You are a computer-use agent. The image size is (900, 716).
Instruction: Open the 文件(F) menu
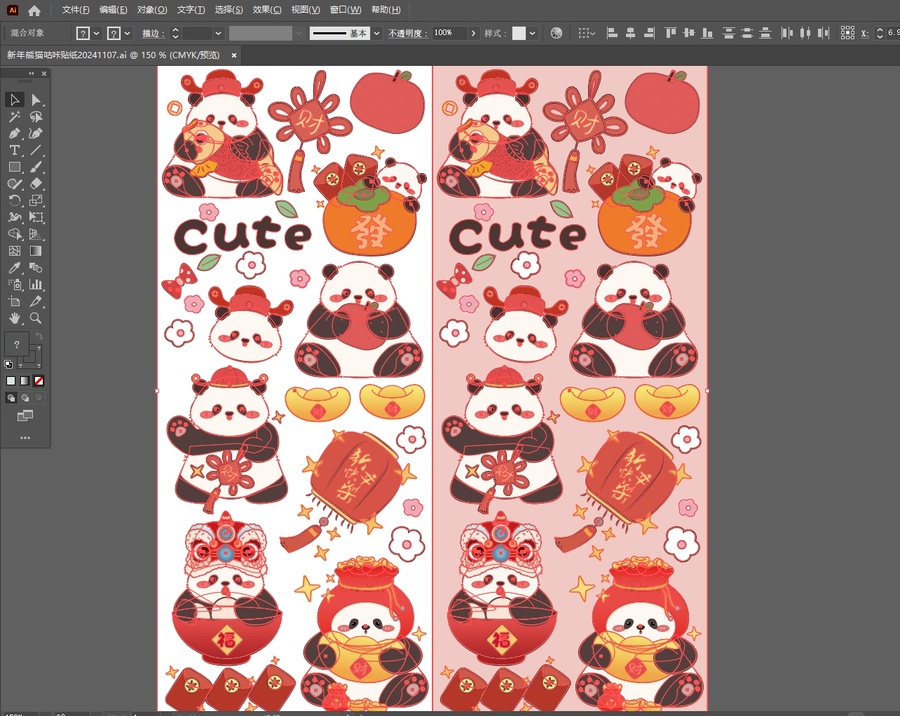click(76, 10)
